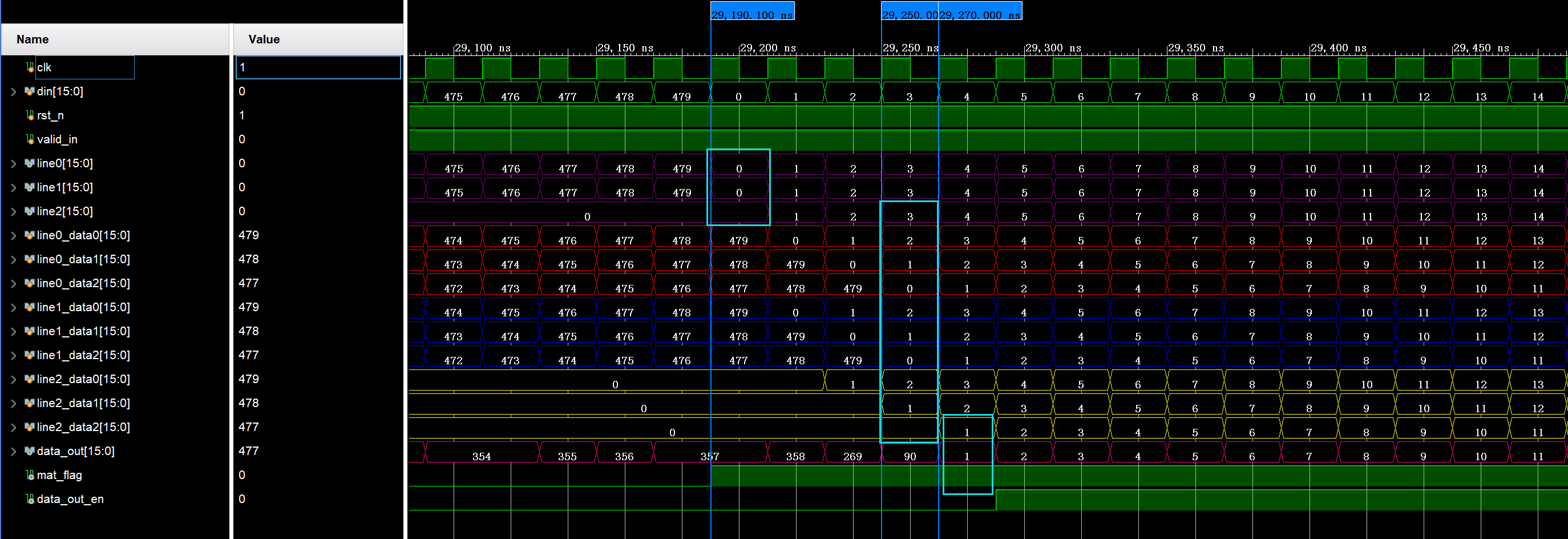Image resolution: width=1568 pixels, height=539 pixels.
Task: Expand the data_out[15:0] bus
Action: click(x=13, y=451)
